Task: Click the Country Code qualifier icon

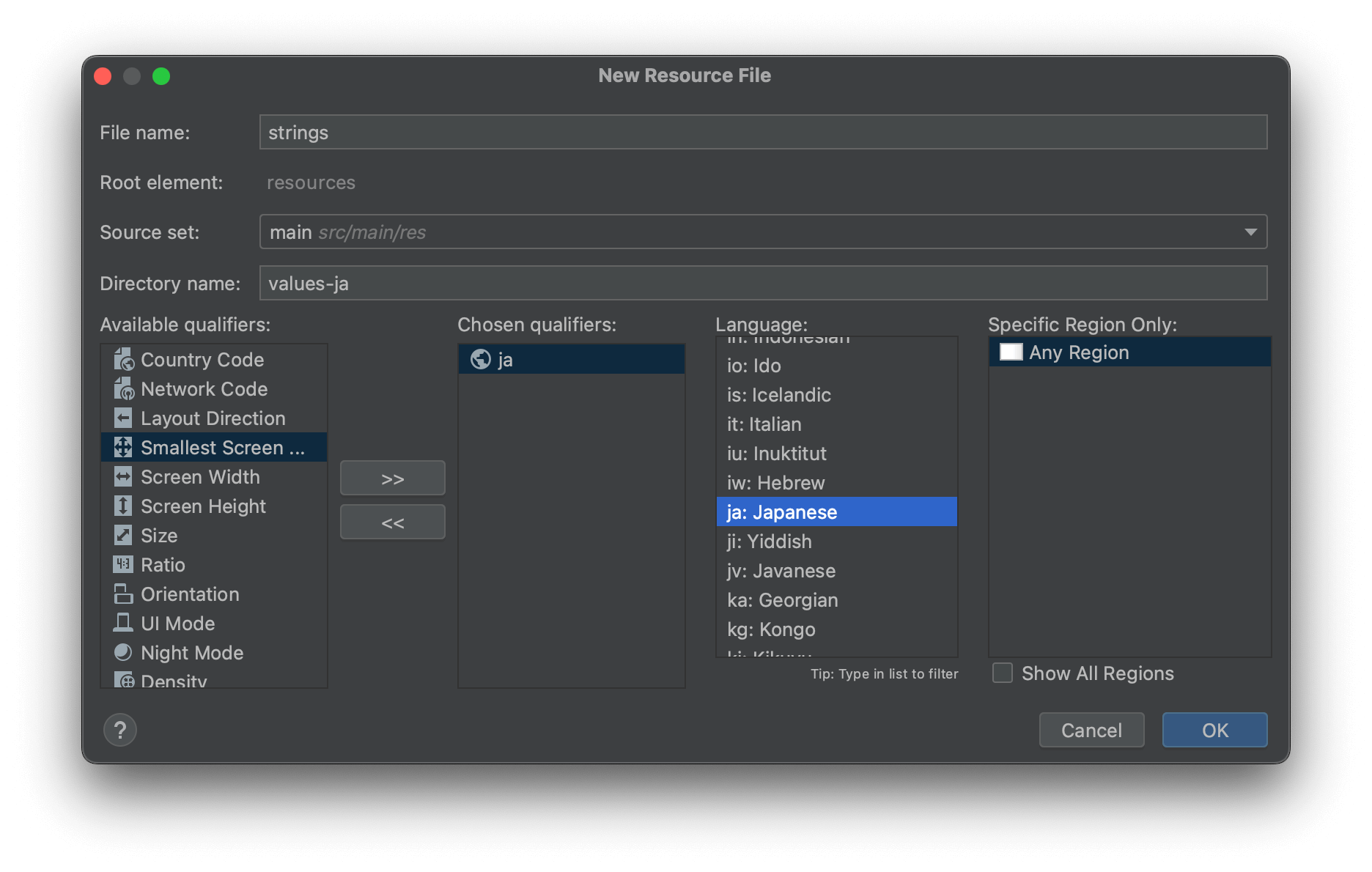Action: pos(123,360)
